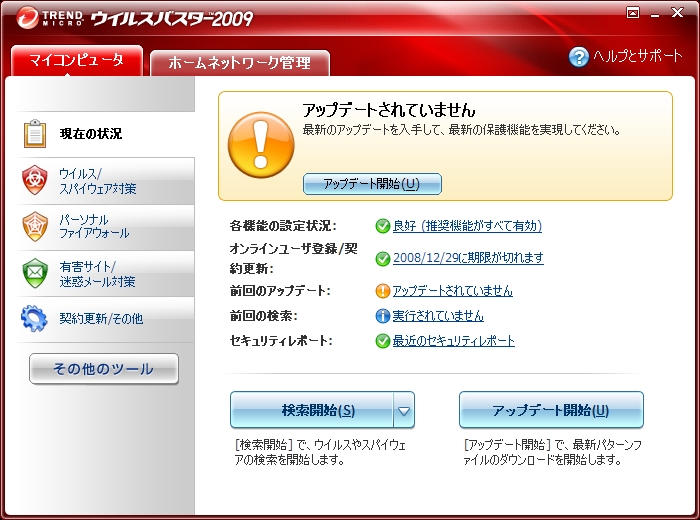Open the ホームネットワーク管理 tab
700x520 pixels.
click(240, 63)
